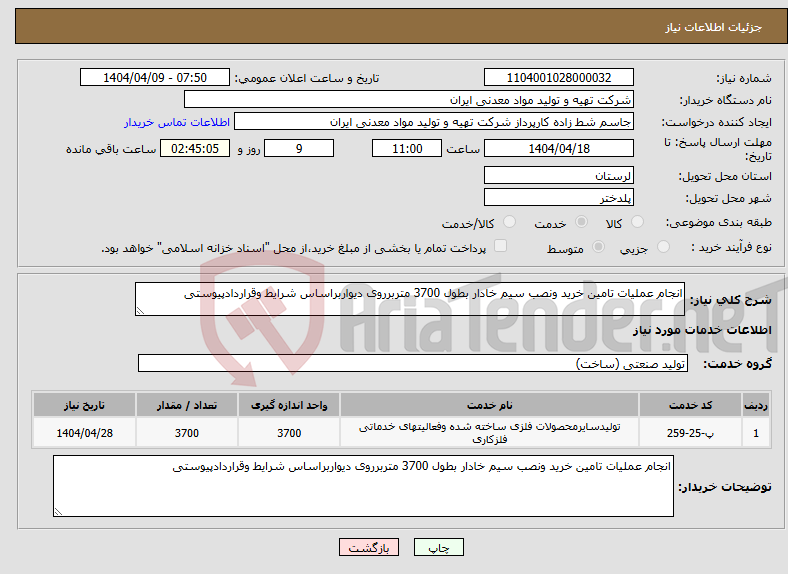Click the اطلاعات خدمات مورد نیاز heading
This screenshot has height=574, width=788.
702,330
